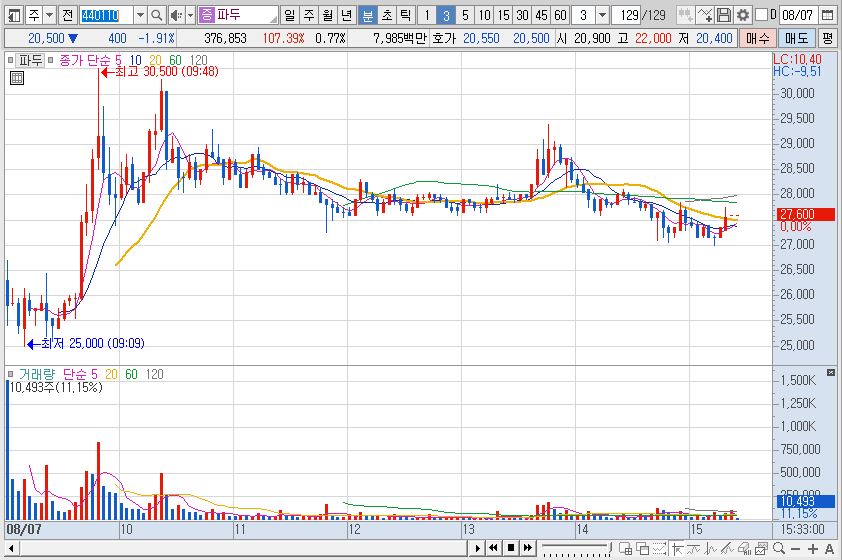Click the zoom magnifier icon in bottom toolbar
This screenshot has width=842, height=560.
click(779, 548)
